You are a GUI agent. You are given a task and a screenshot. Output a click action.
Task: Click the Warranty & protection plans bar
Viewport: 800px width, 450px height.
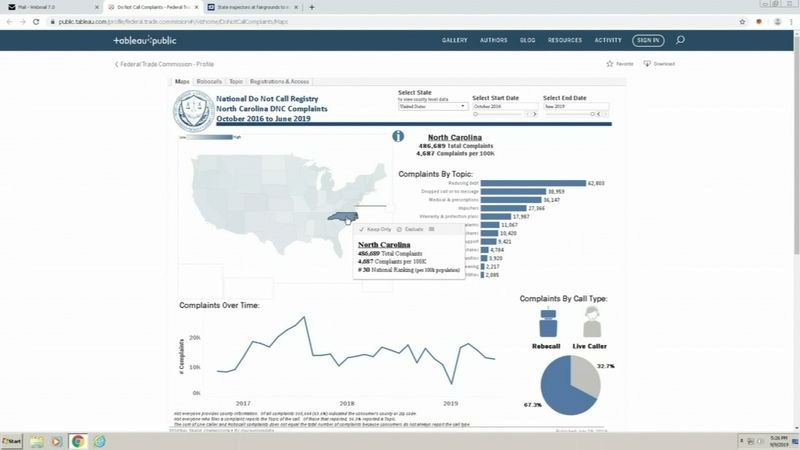pyautogui.click(x=495, y=217)
